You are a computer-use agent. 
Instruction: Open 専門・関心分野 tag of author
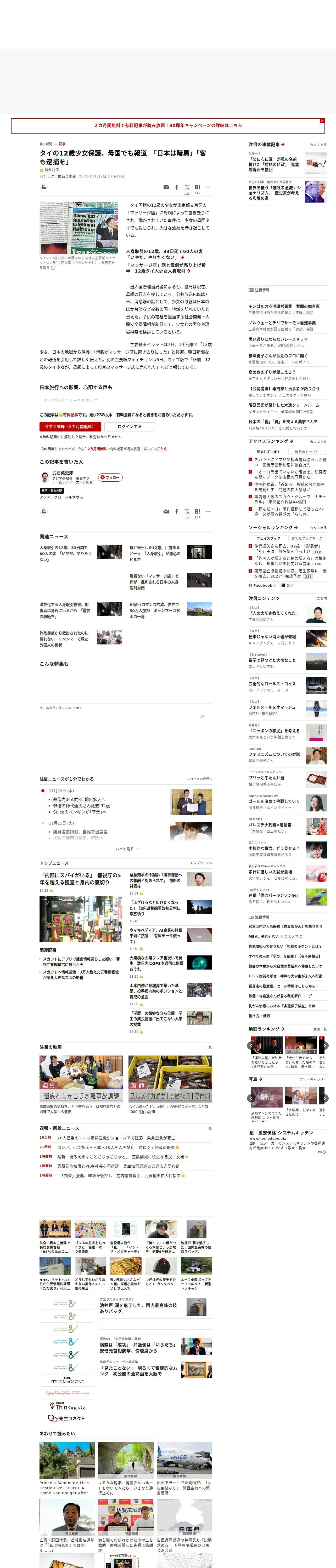tap(52, 491)
